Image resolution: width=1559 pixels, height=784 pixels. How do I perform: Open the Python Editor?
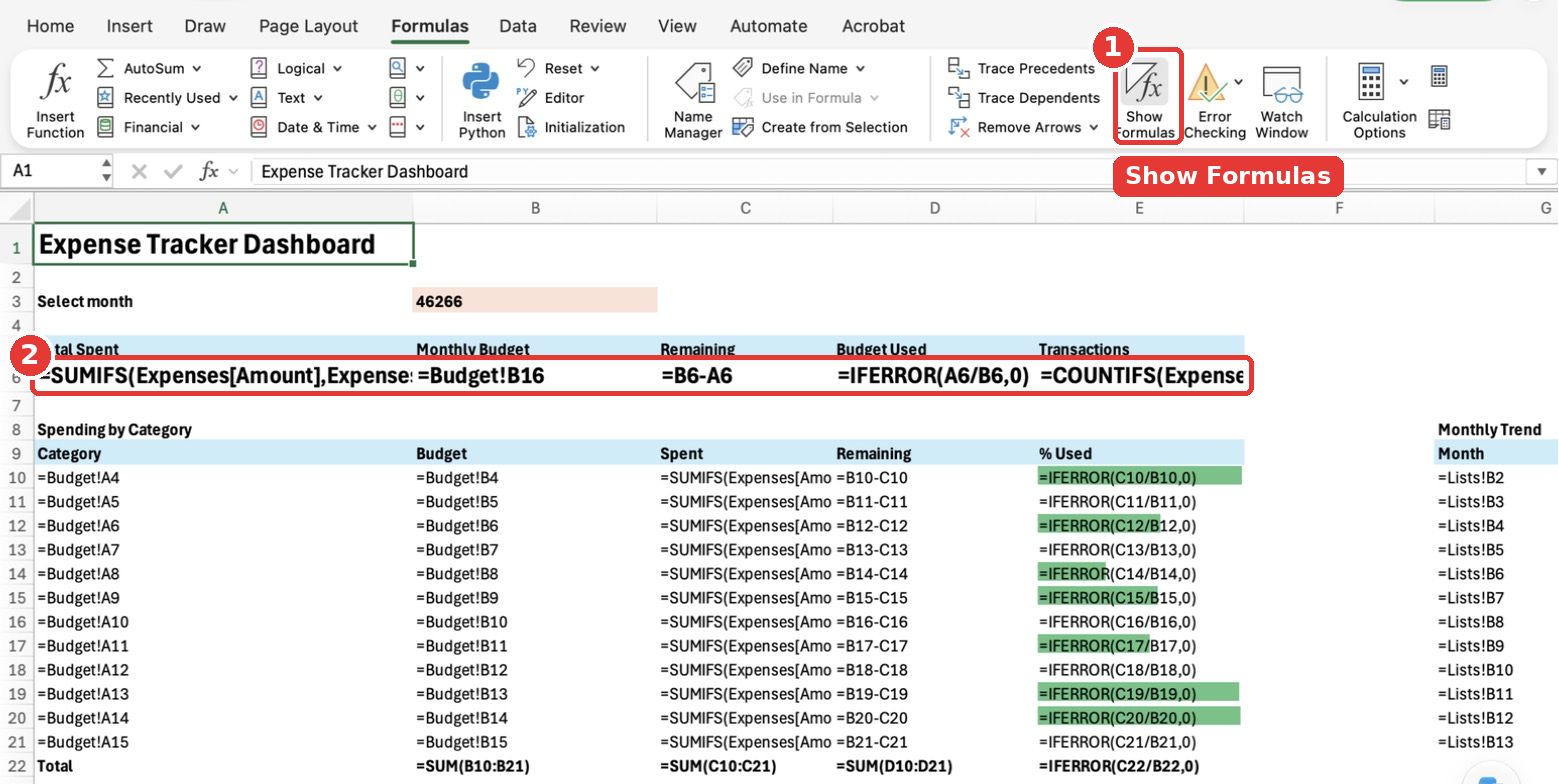551,98
